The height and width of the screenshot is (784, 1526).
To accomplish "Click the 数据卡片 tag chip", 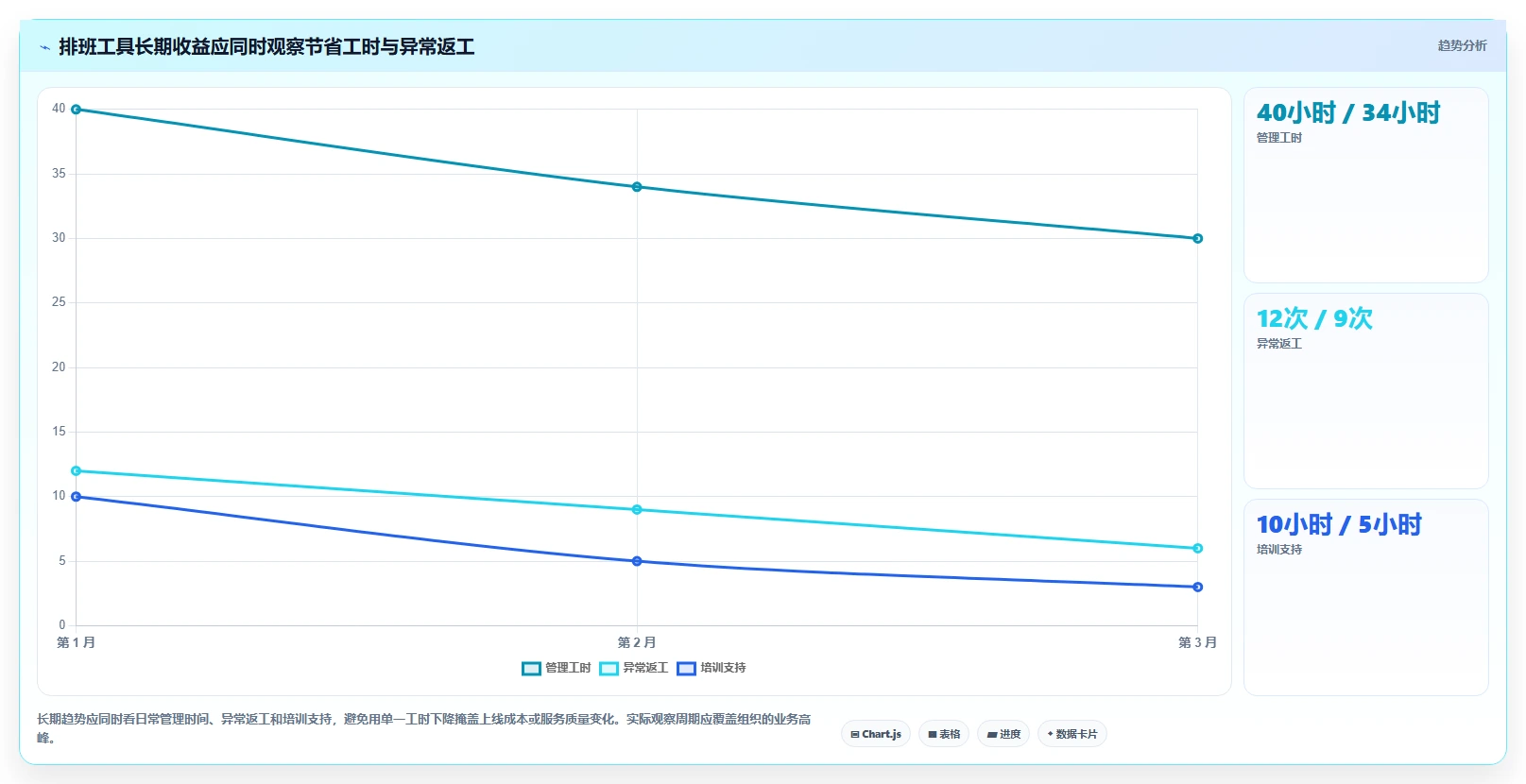I will pos(1072,734).
